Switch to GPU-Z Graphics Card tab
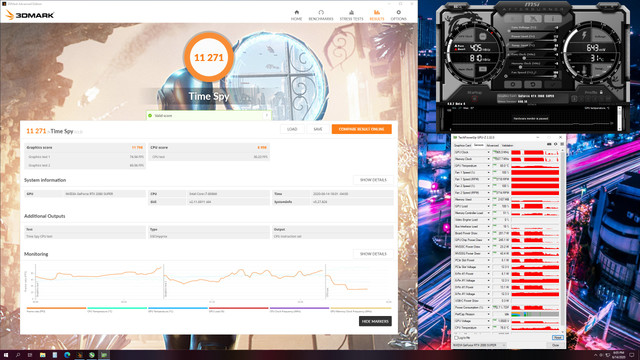This screenshot has height=360, width=640. point(462,145)
